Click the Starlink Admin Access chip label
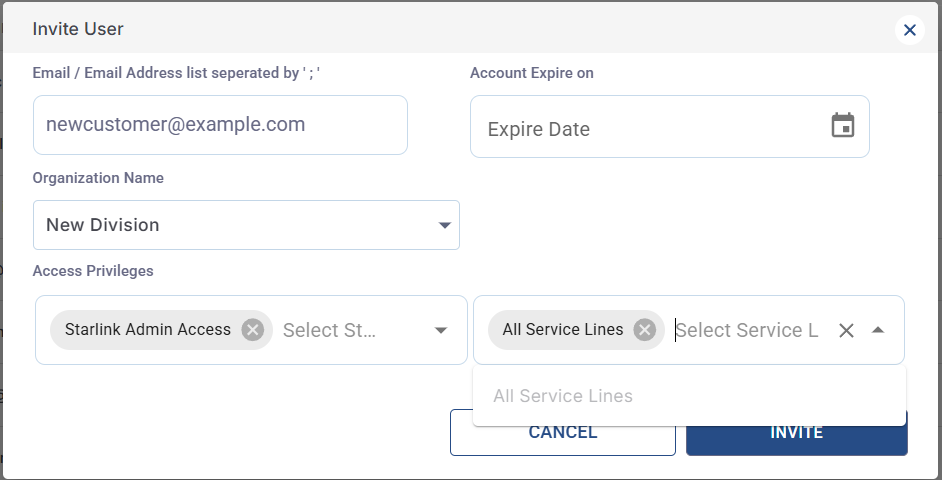This screenshot has width=942, height=480. [148, 329]
